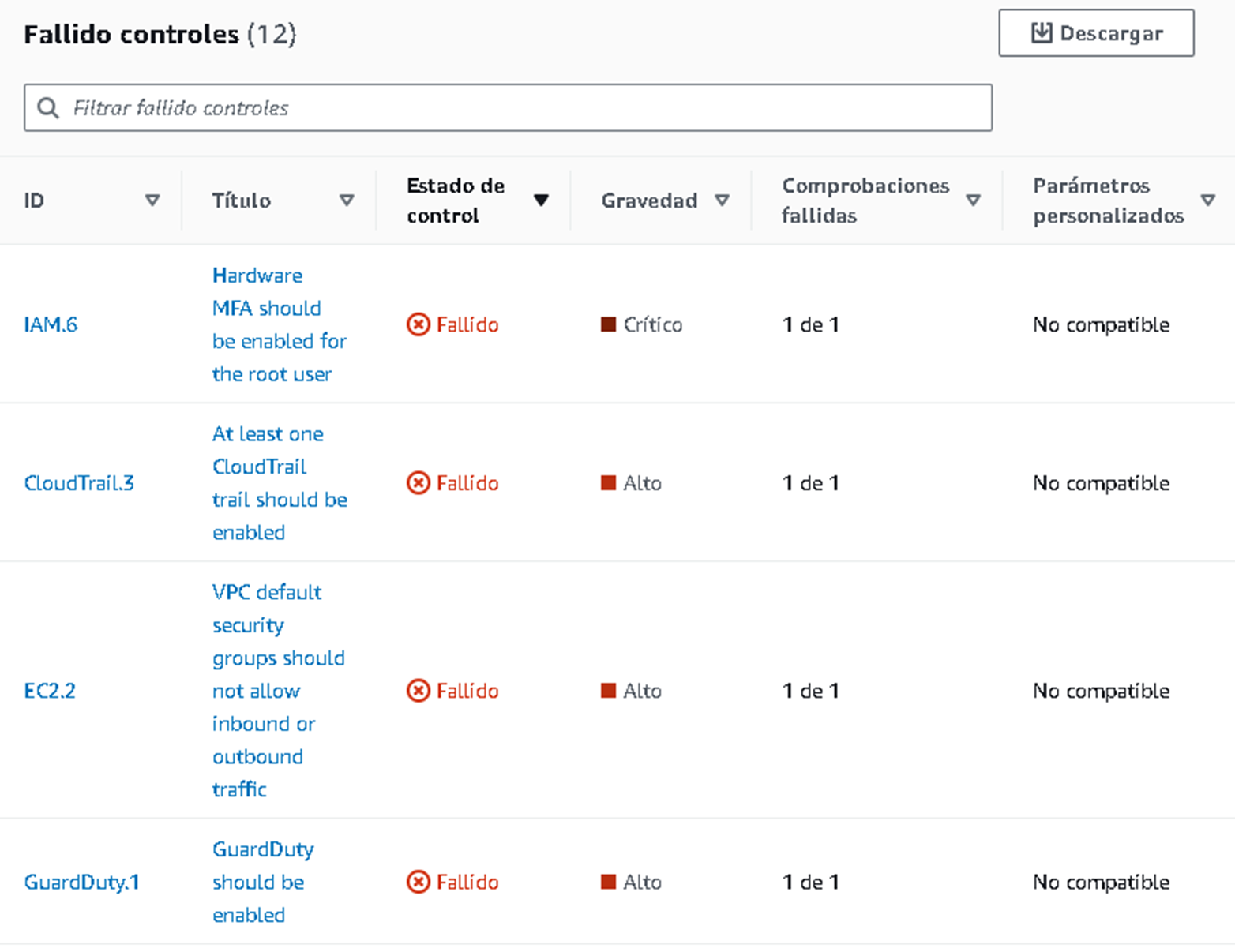Click the Crítico severity color square
Viewport: 1235px width, 952px height.
click(608, 324)
